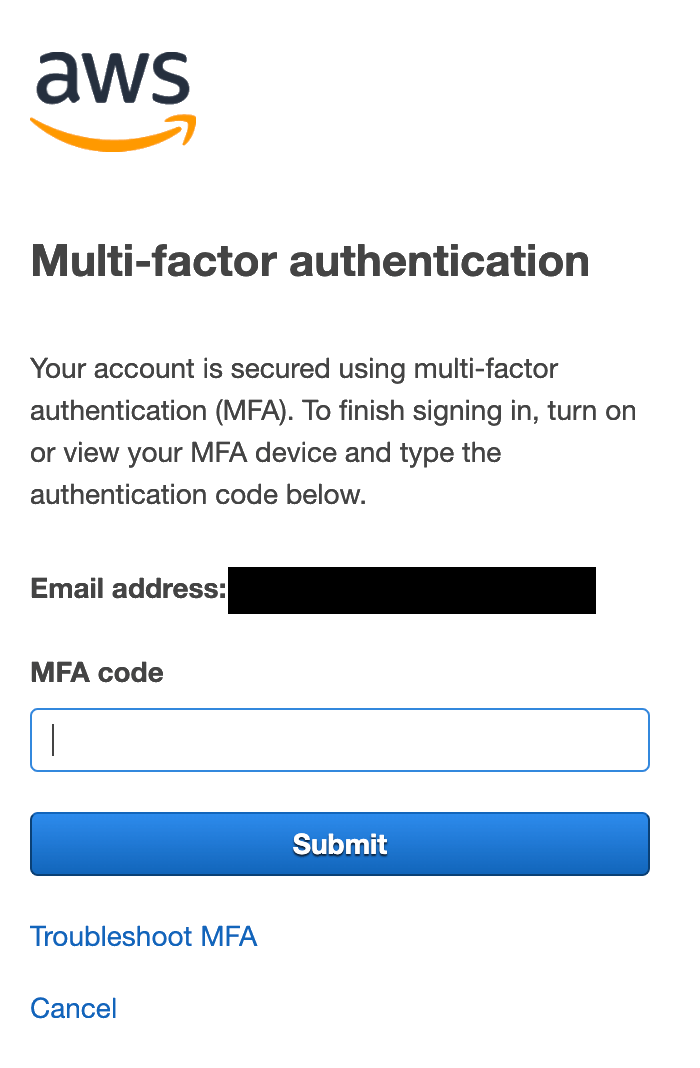Open the Troubleshoot MFA link
The height and width of the screenshot is (1068, 700).
(144, 937)
